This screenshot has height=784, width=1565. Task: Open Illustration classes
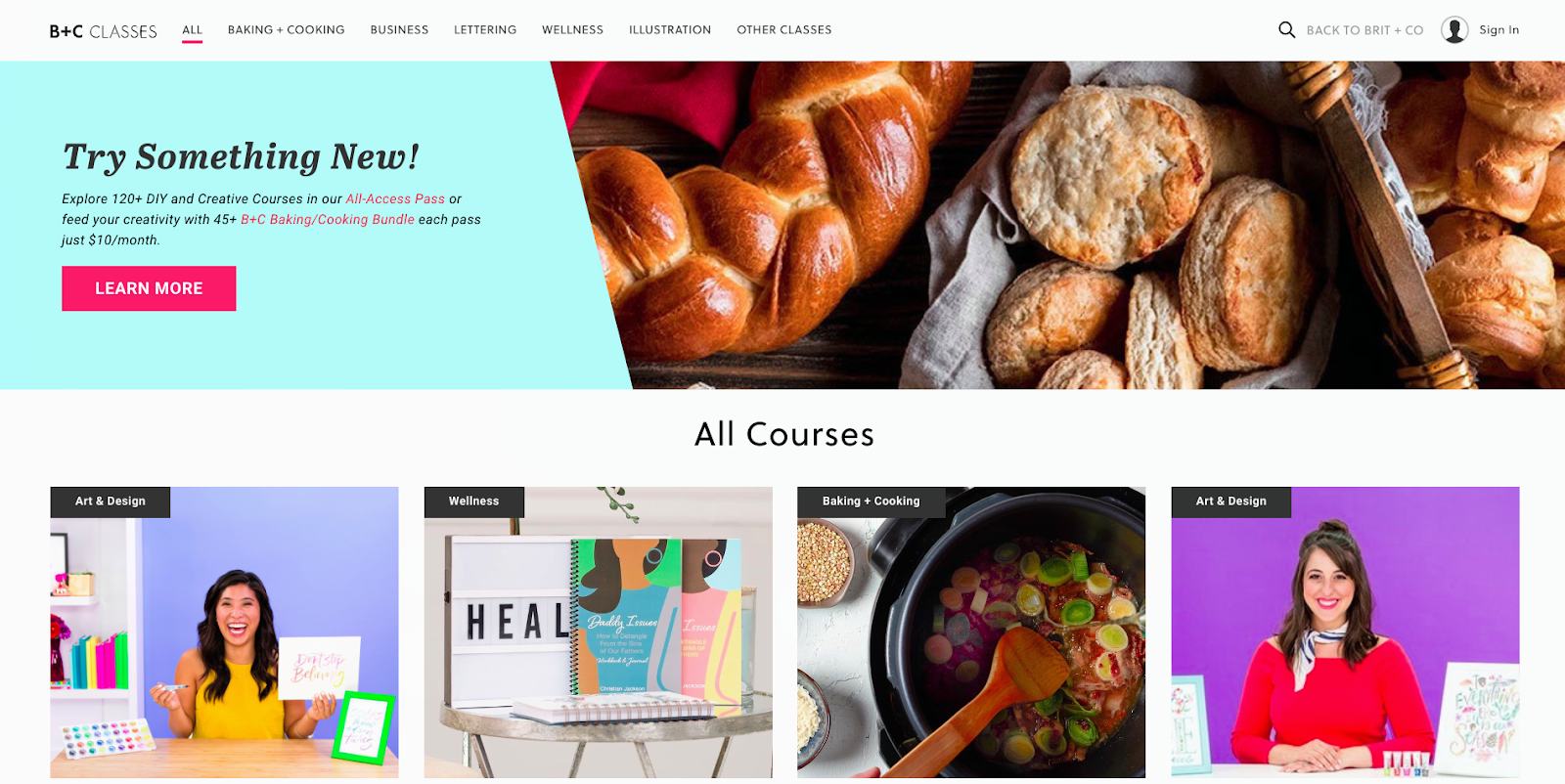pos(670,30)
